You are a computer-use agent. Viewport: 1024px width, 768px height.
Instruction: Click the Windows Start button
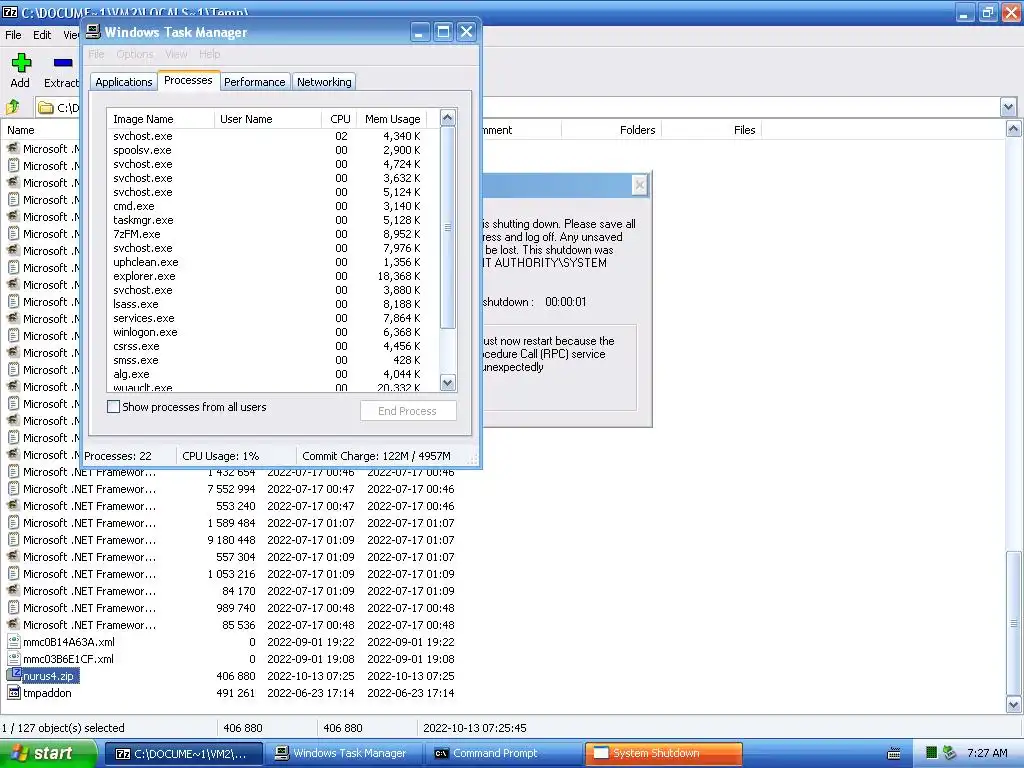(x=47, y=753)
